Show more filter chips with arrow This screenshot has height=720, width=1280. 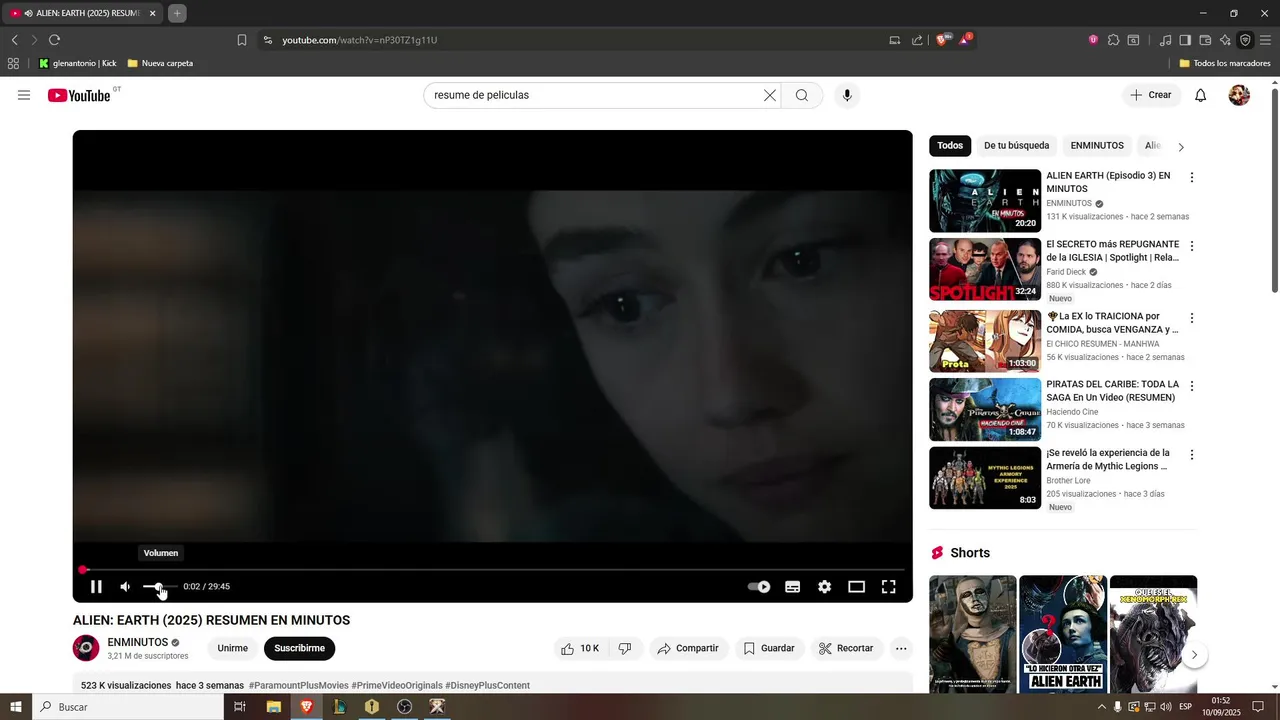tap(1181, 147)
